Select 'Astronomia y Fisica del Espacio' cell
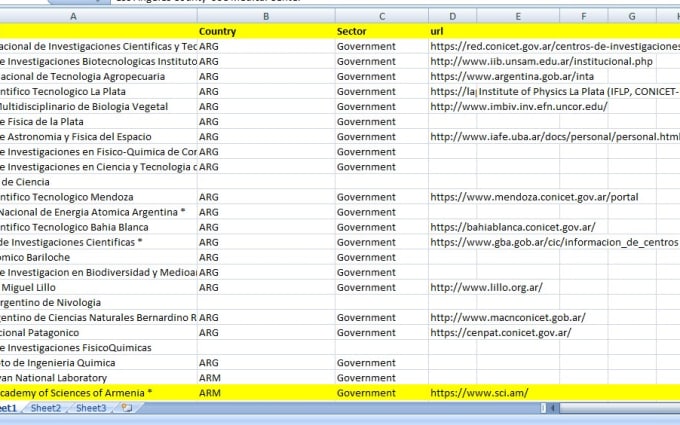680x425 pixels. (98, 137)
